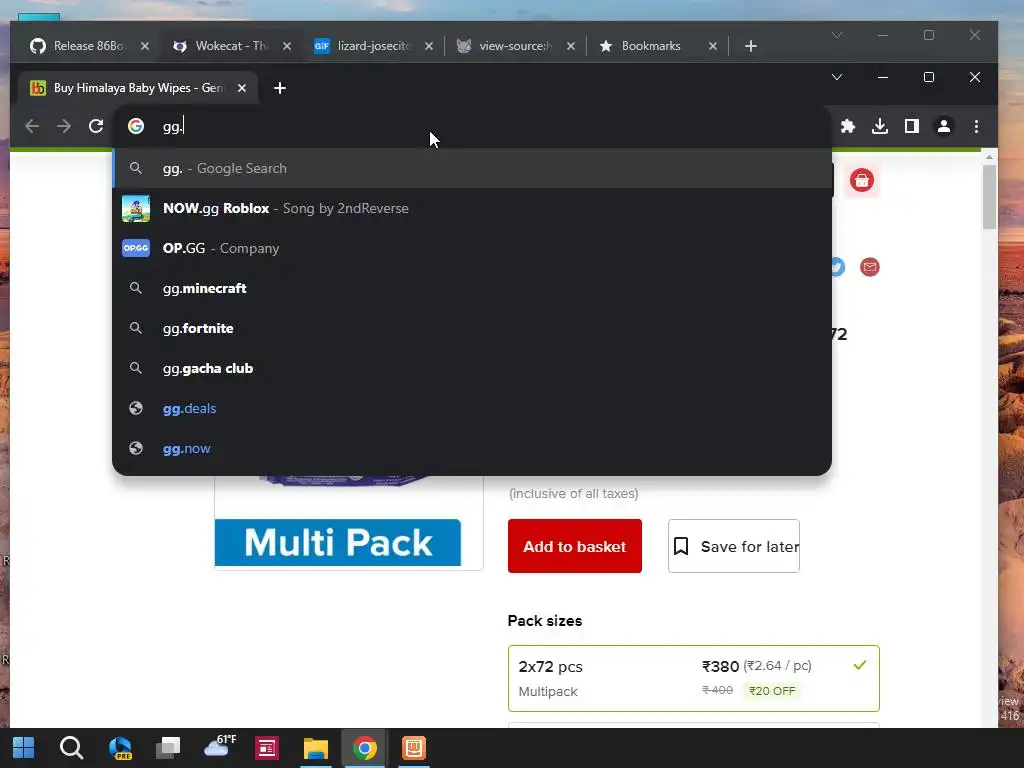The height and width of the screenshot is (768, 1024).
Task: Click the red basket icon on page
Action: 862,180
